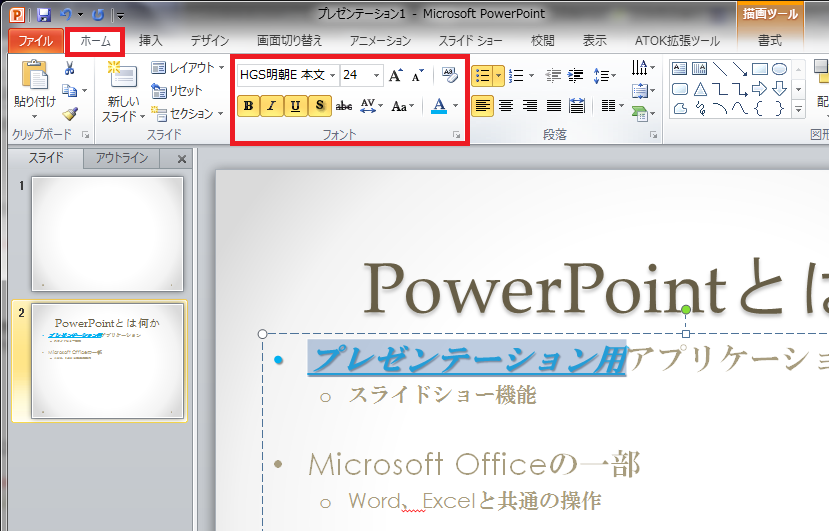The width and height of the screenshot is (829, 531).
Task: Switch to the デザイン tab
Action: (209, 41)
